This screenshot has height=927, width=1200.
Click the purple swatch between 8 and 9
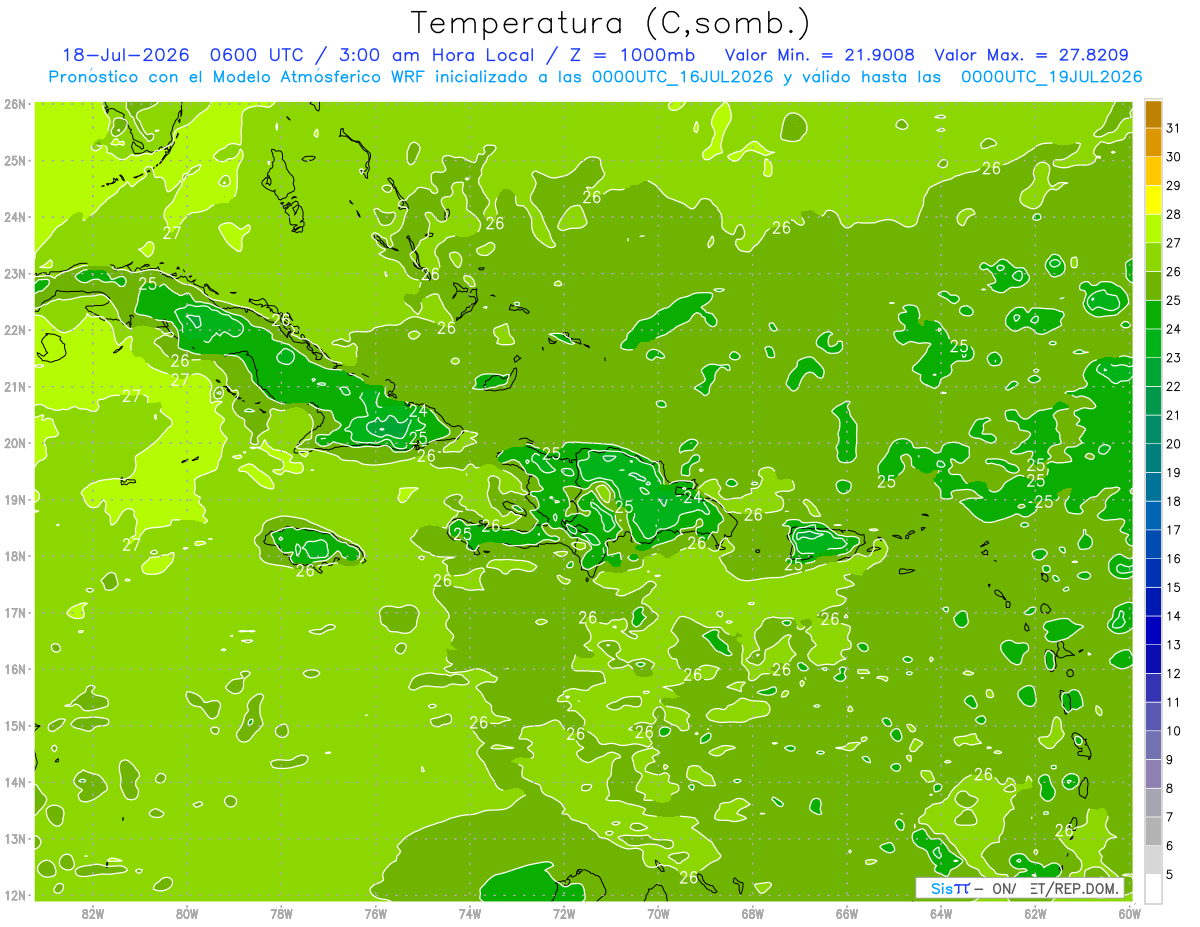pos(1153,774)
